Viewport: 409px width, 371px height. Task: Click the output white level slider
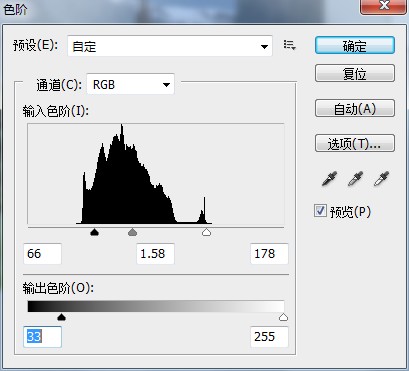coord(283,317)
